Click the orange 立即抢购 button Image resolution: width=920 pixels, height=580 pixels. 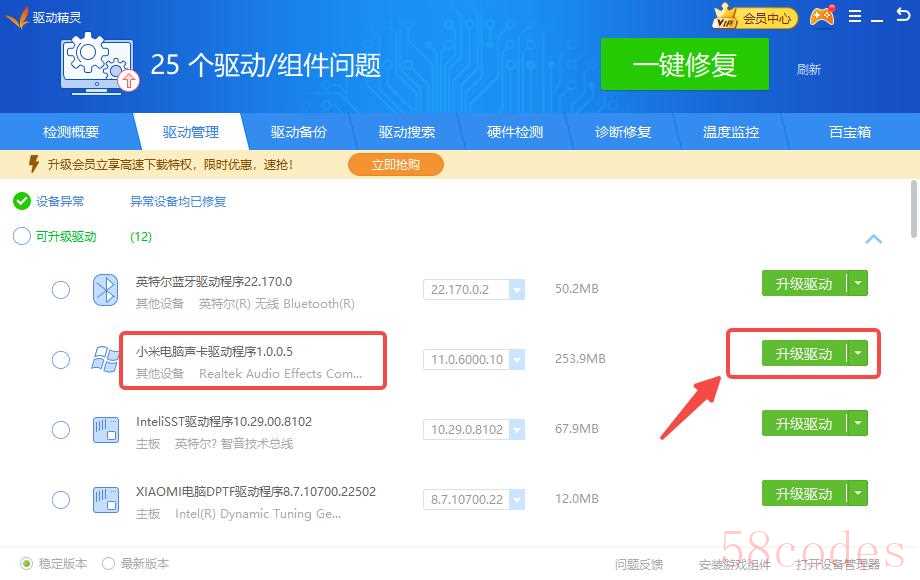pos(395,164)
